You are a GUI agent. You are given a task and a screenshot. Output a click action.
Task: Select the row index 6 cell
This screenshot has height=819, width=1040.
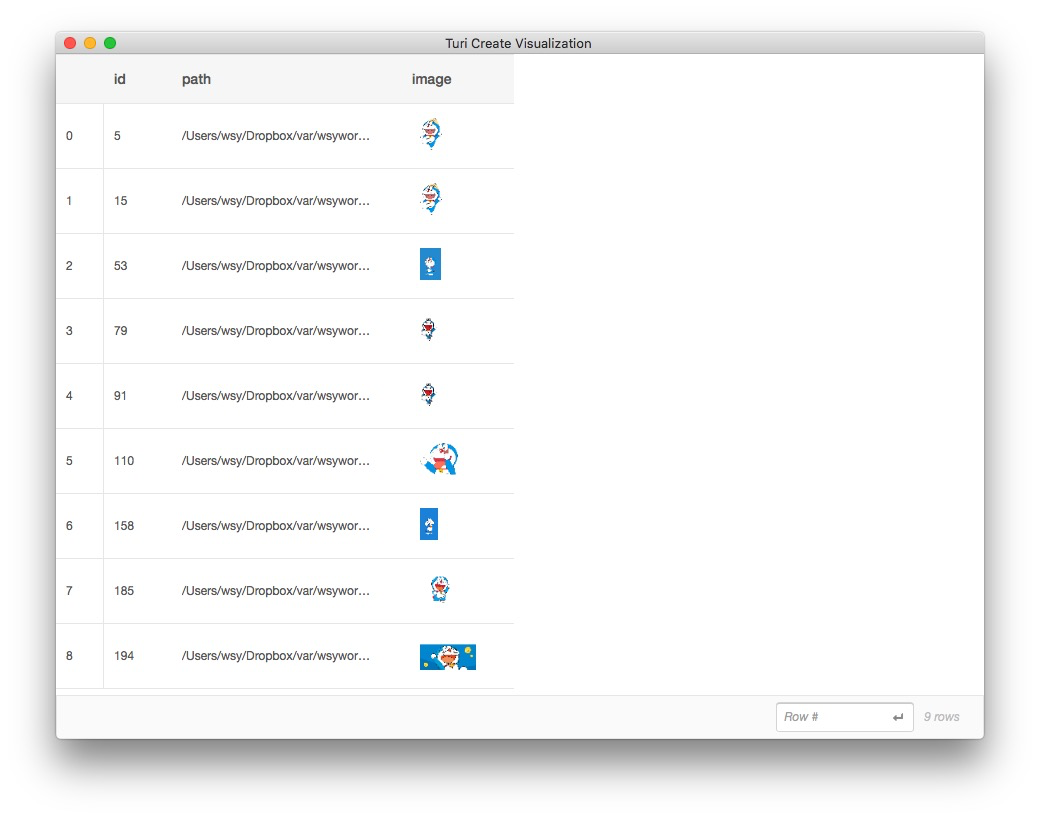69,526
